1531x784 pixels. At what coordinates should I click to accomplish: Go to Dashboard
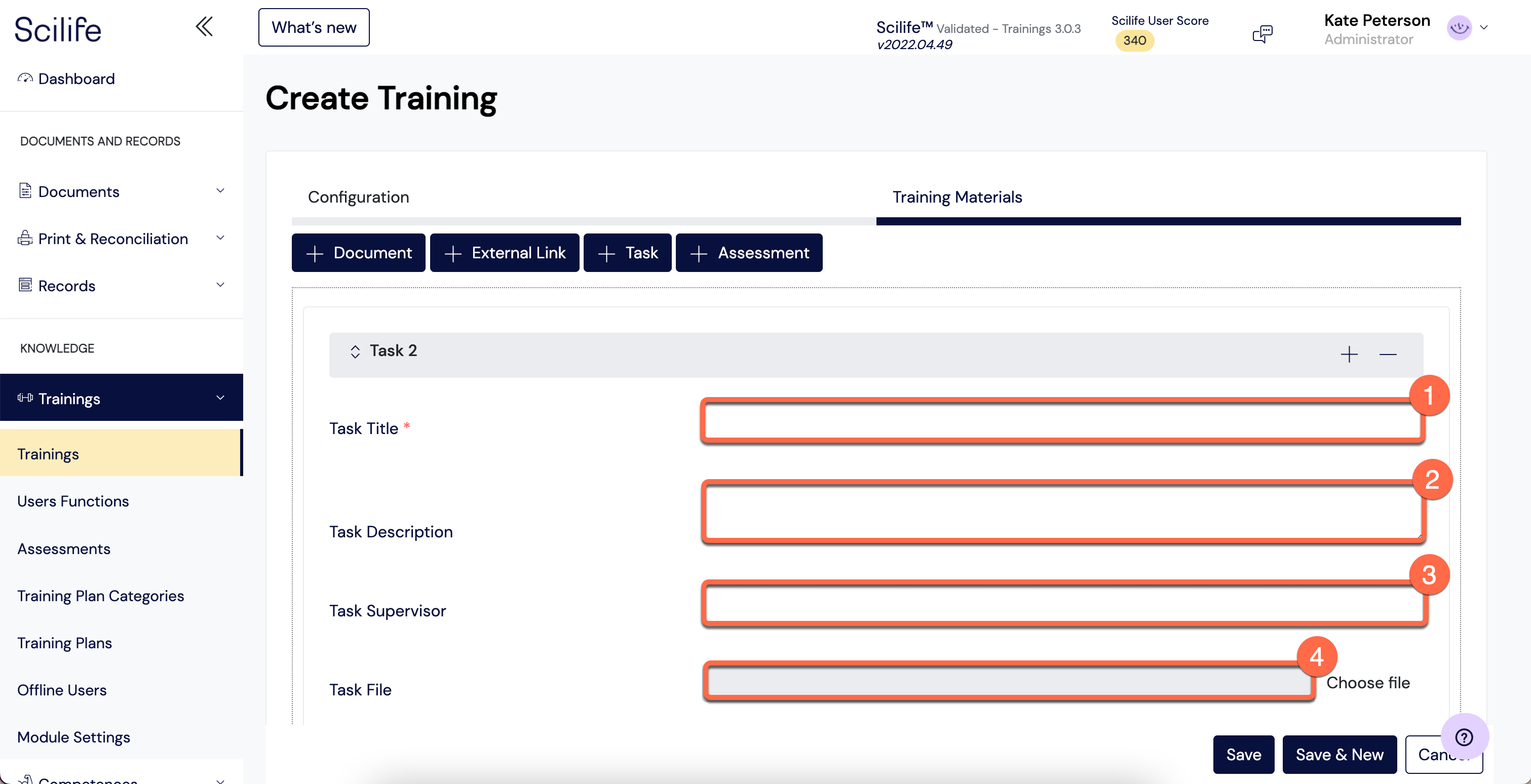click(76, 79)
